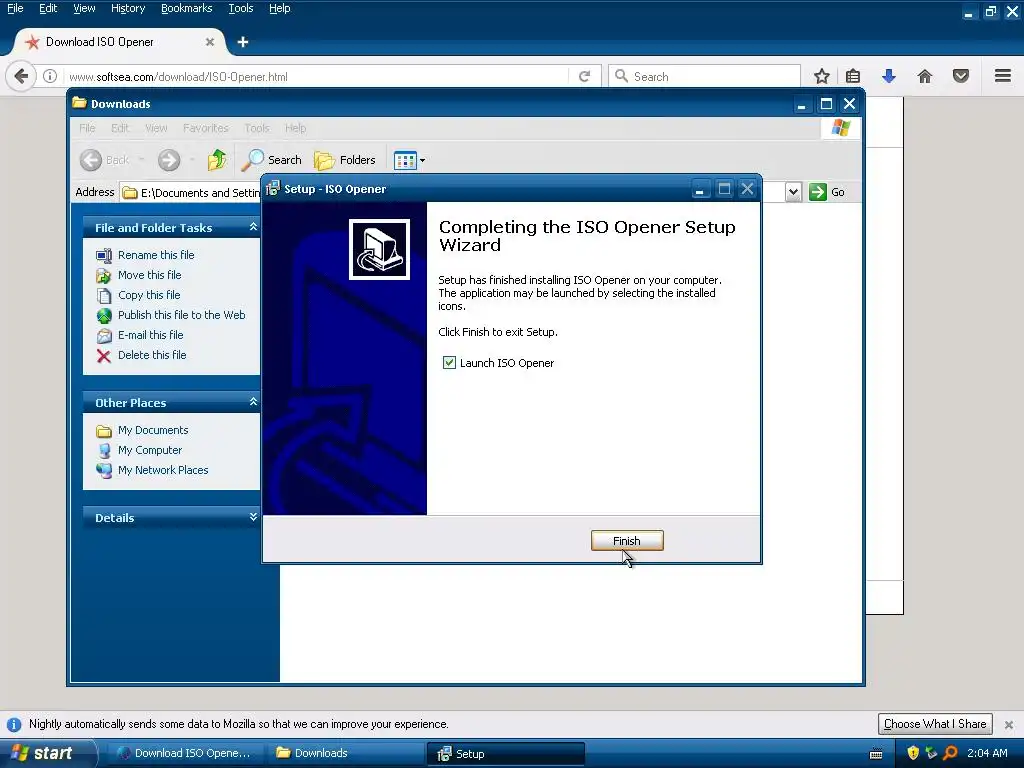Click the Pocket icon in Firefox toolbar
This screenshot has height=768, width=1024.
coord(961,76)
